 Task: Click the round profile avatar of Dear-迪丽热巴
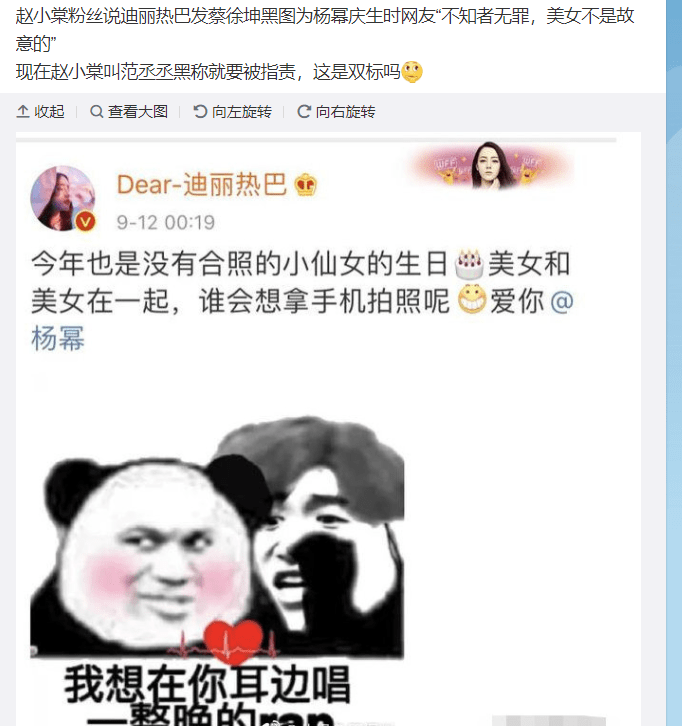tap(63, 198)
